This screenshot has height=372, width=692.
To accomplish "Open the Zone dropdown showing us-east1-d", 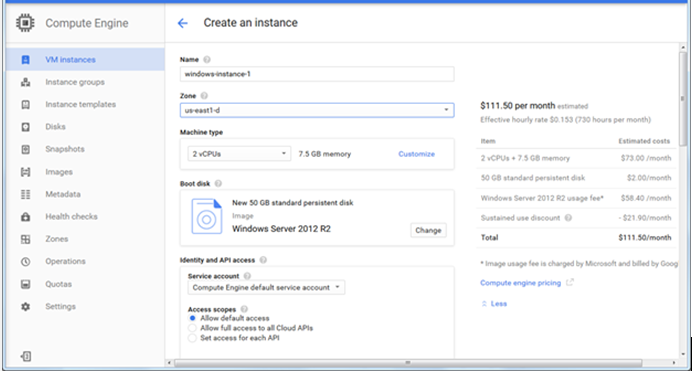I will click(317, 110).
